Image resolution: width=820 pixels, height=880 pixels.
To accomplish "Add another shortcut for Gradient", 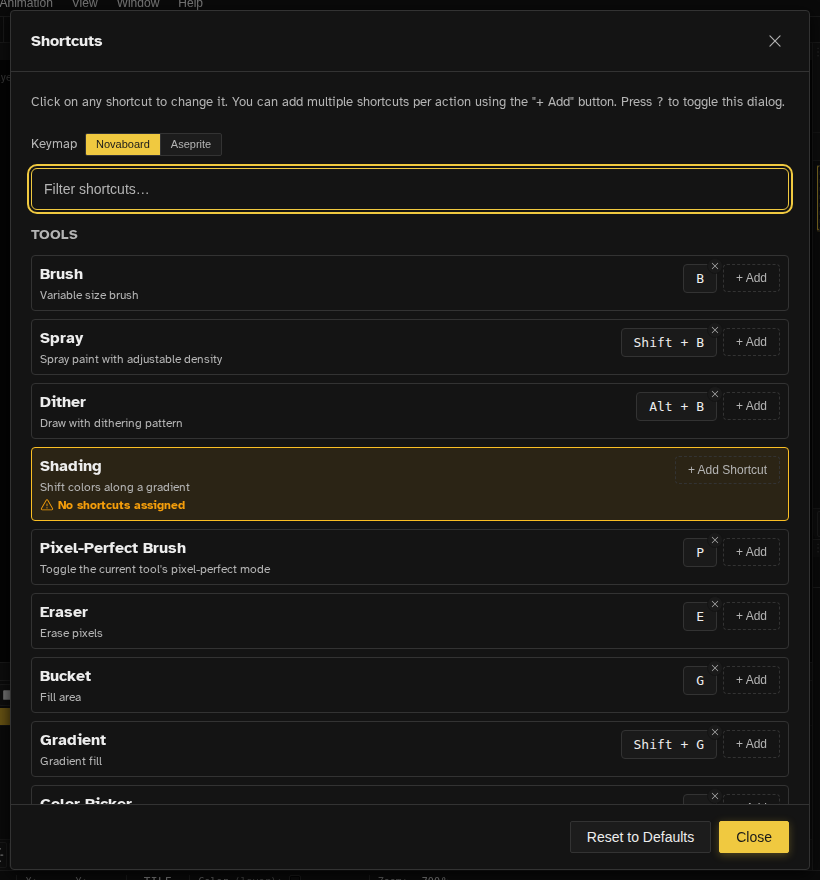I will tap(751, 744).
